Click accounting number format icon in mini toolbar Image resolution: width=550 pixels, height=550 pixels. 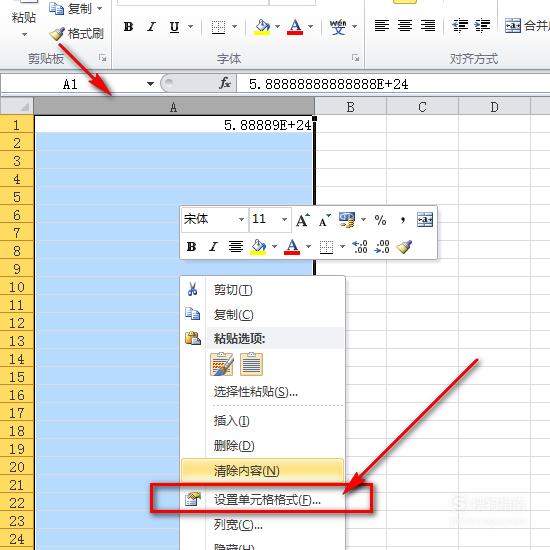(347, 220)
